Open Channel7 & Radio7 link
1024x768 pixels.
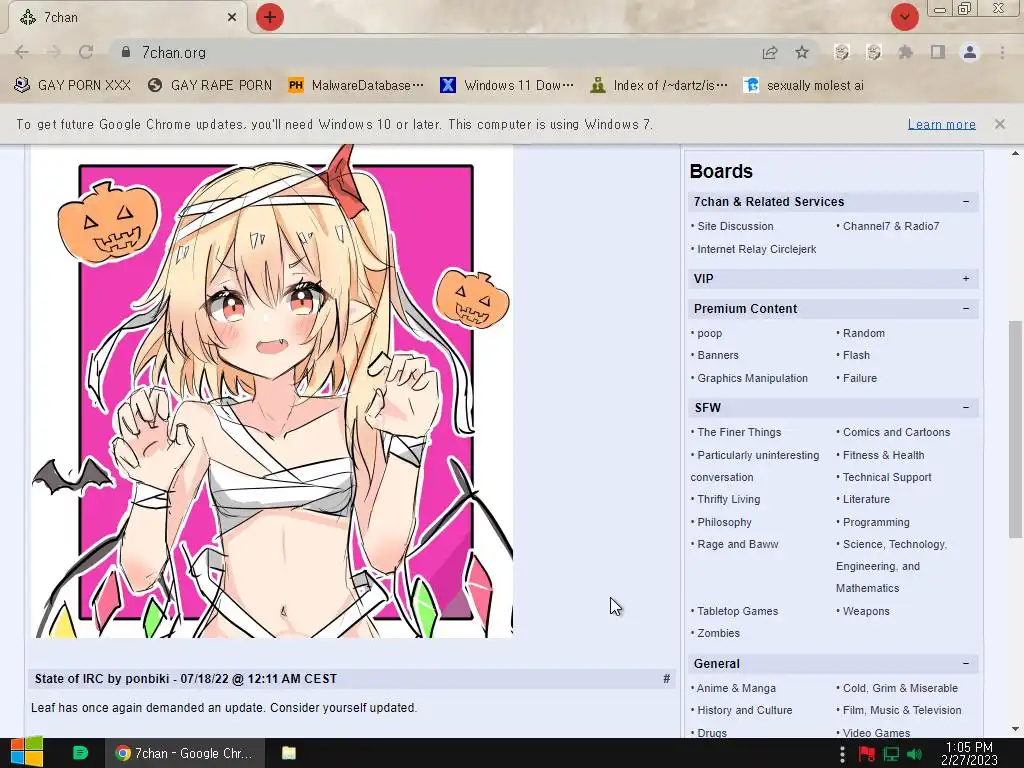891,226
